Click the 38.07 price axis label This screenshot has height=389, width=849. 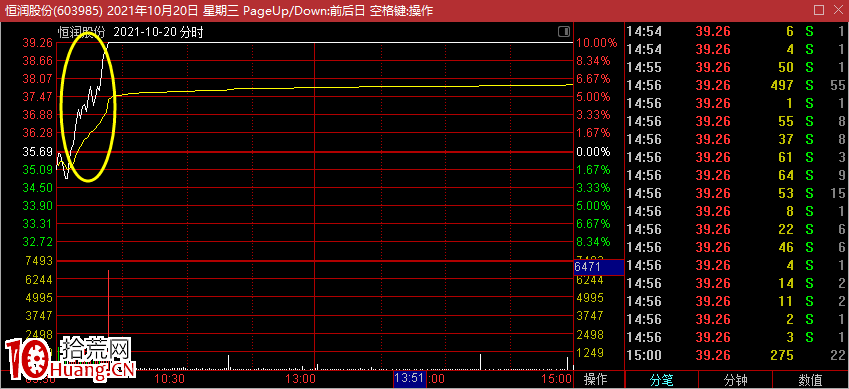37,79
